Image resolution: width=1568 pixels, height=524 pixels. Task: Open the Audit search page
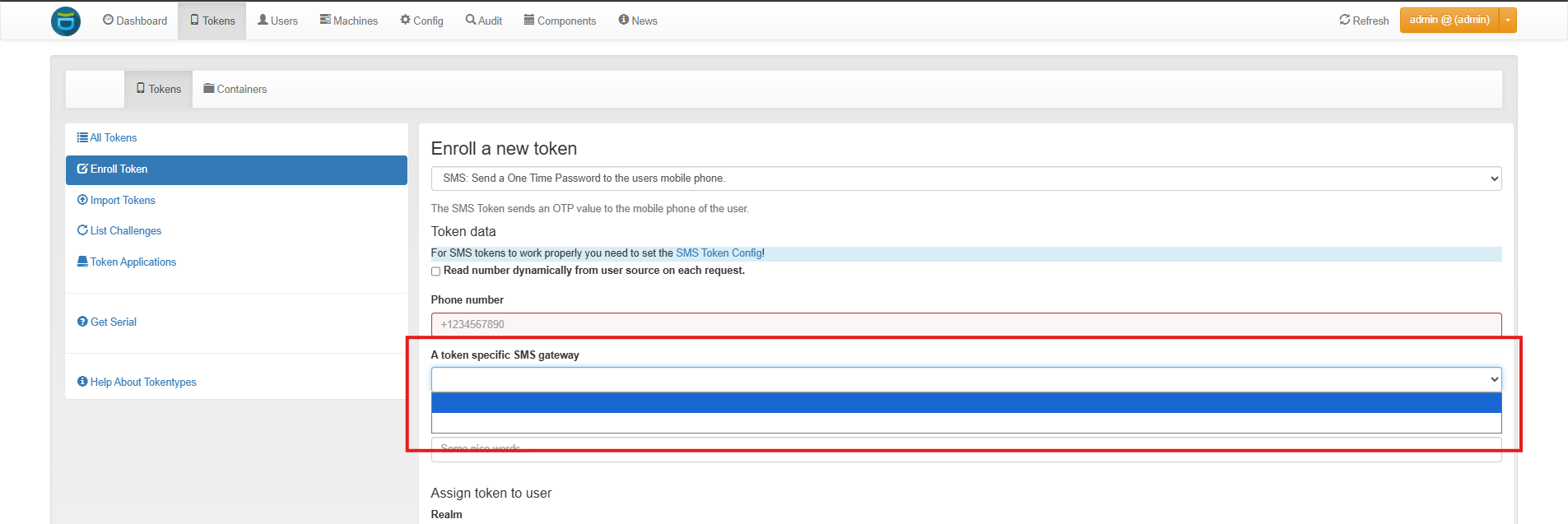pos(484,21)
